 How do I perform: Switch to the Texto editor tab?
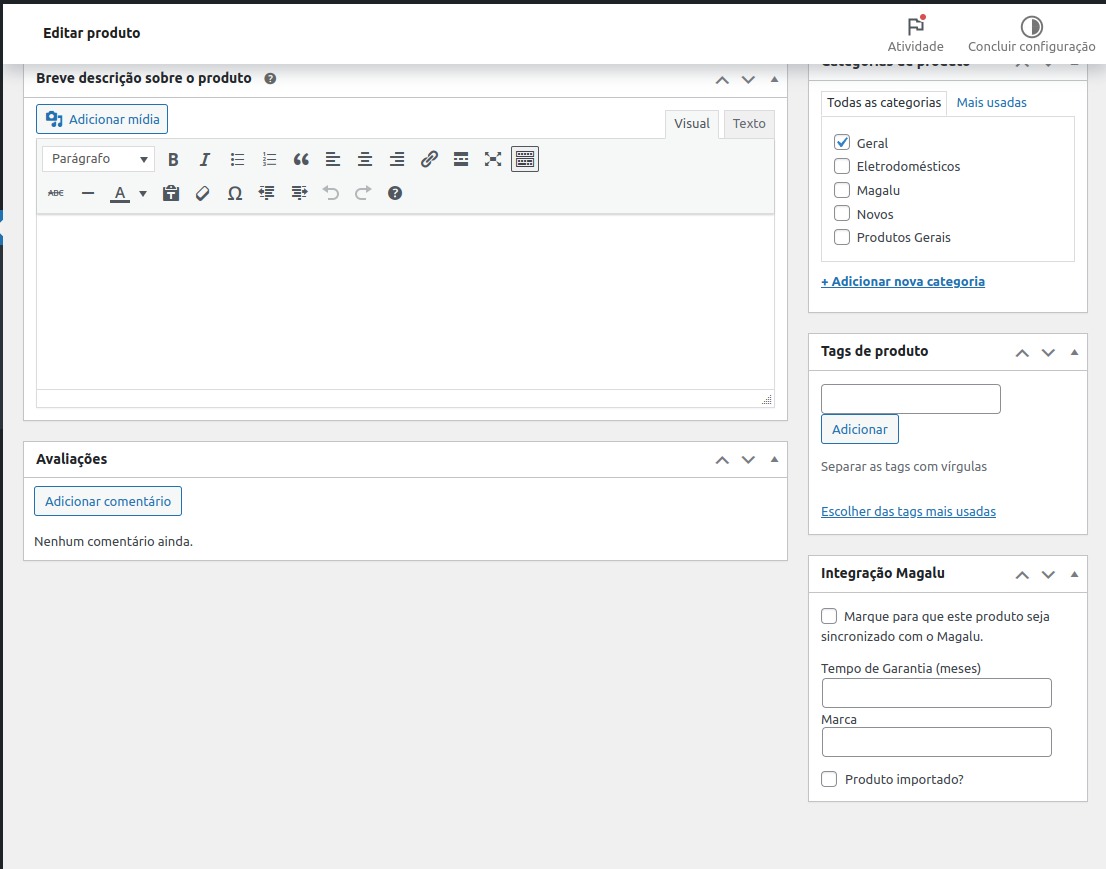point(749,123)
